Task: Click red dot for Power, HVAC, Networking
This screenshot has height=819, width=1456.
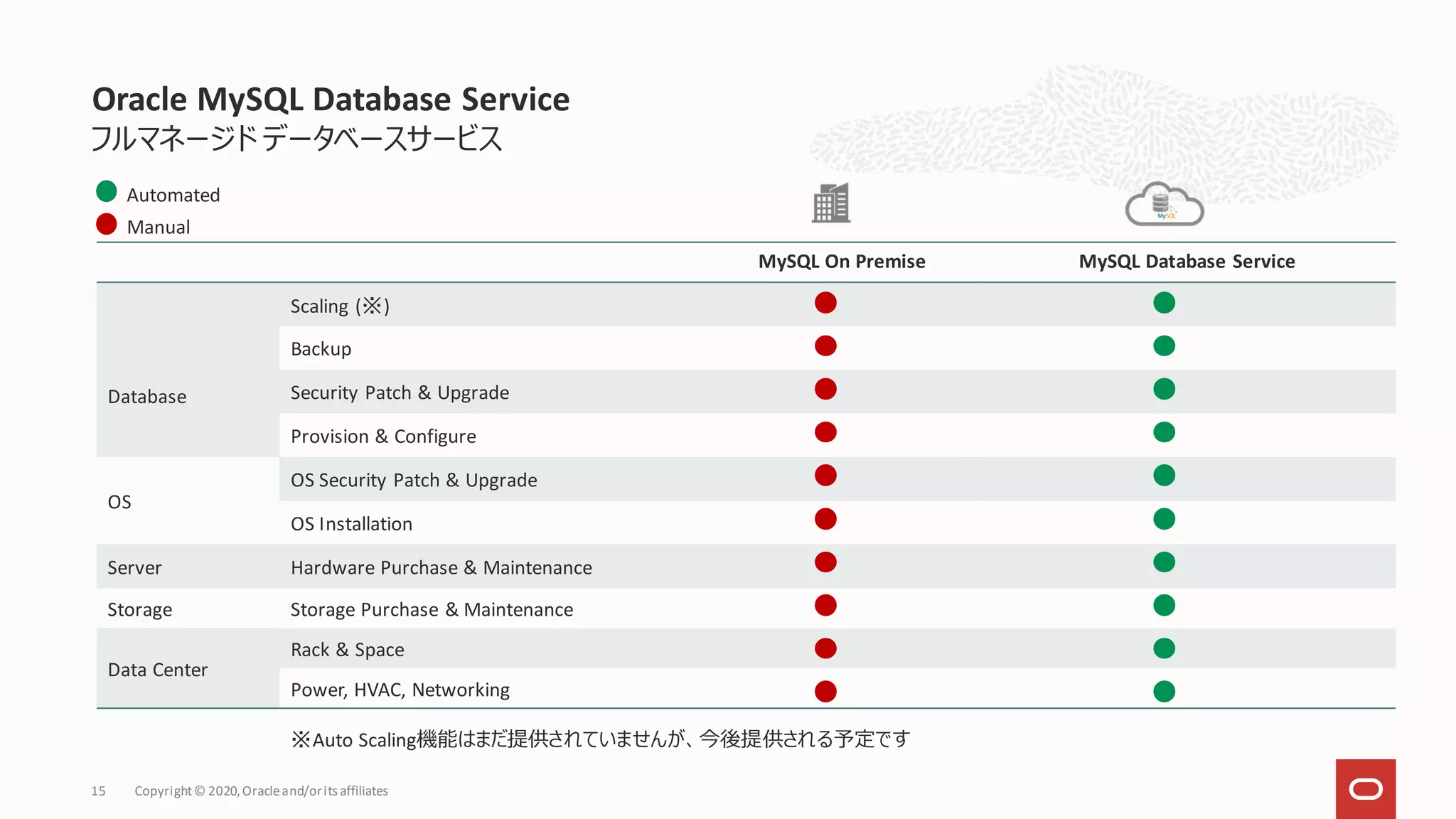Action: click(x=825, y=691)
